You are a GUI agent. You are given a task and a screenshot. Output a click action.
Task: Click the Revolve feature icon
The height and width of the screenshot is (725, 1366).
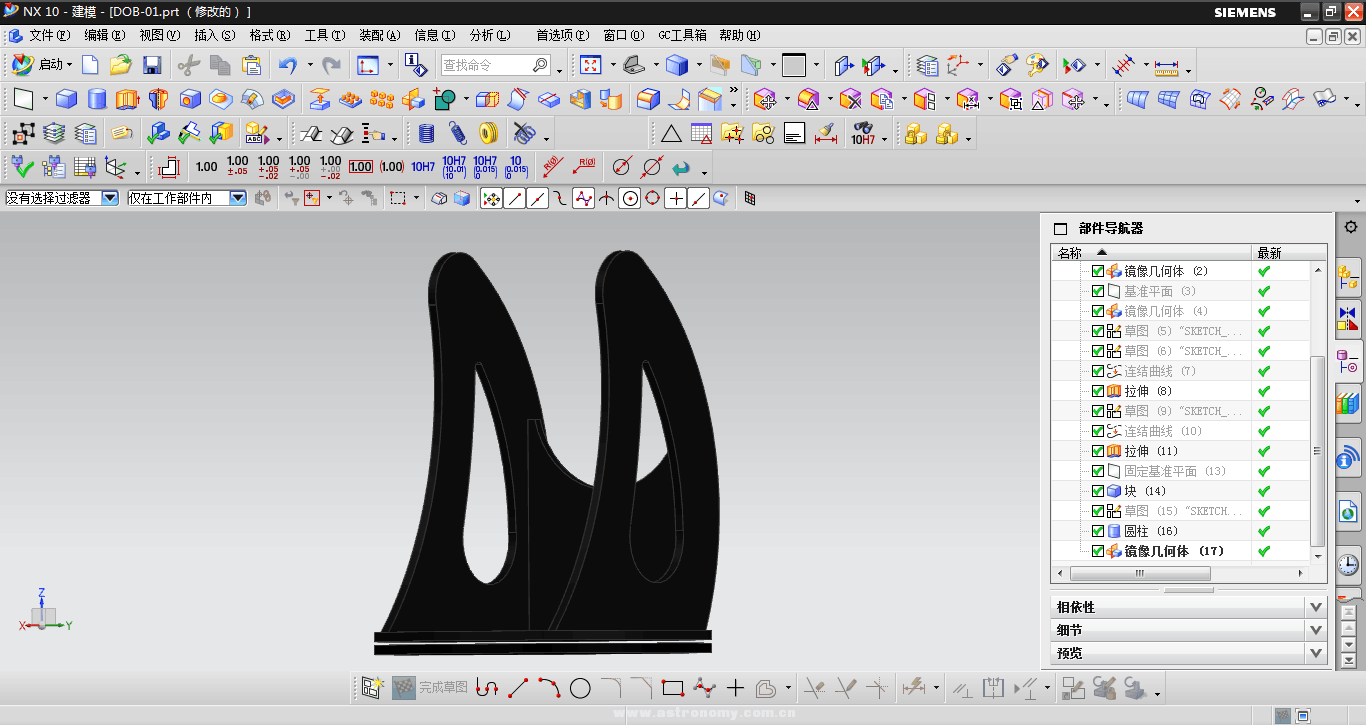(x=158, y=99)
